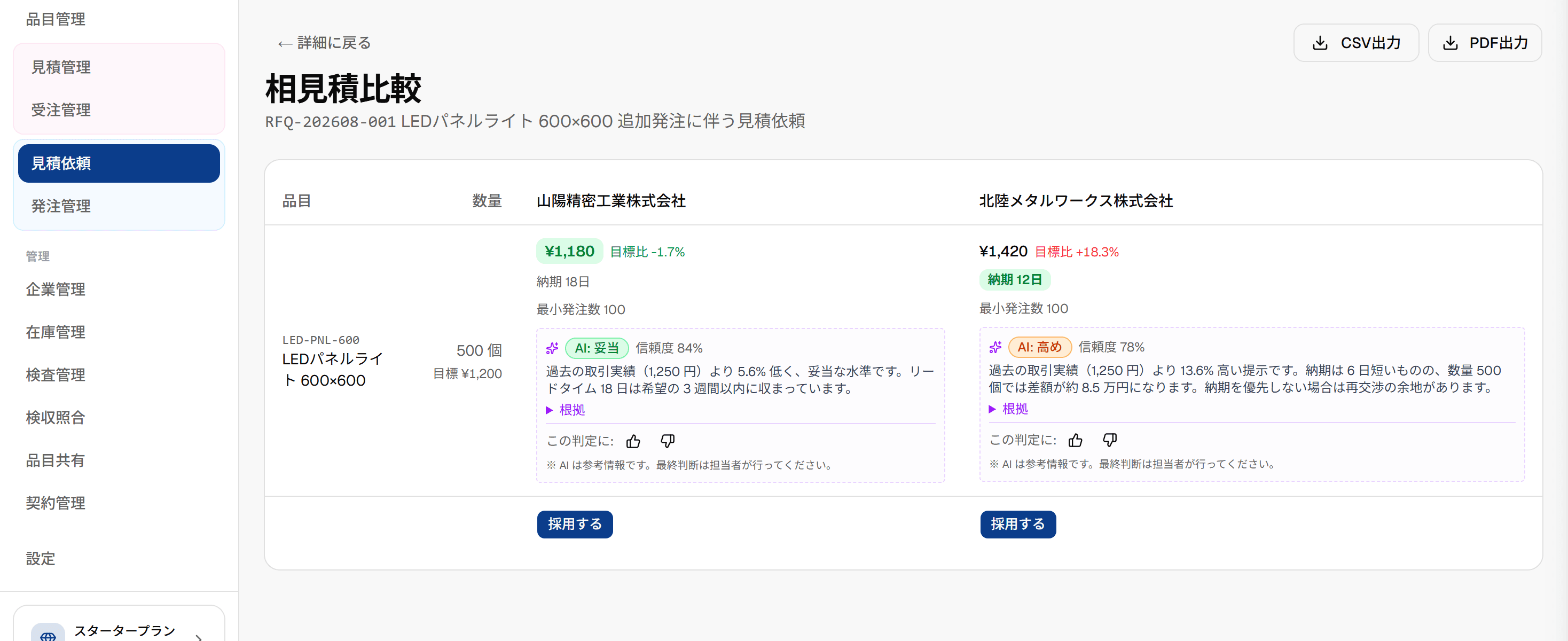Thumbs up the 北陸メタルワークス AI judgment

pyautogui.click(x=1076, y=440)
